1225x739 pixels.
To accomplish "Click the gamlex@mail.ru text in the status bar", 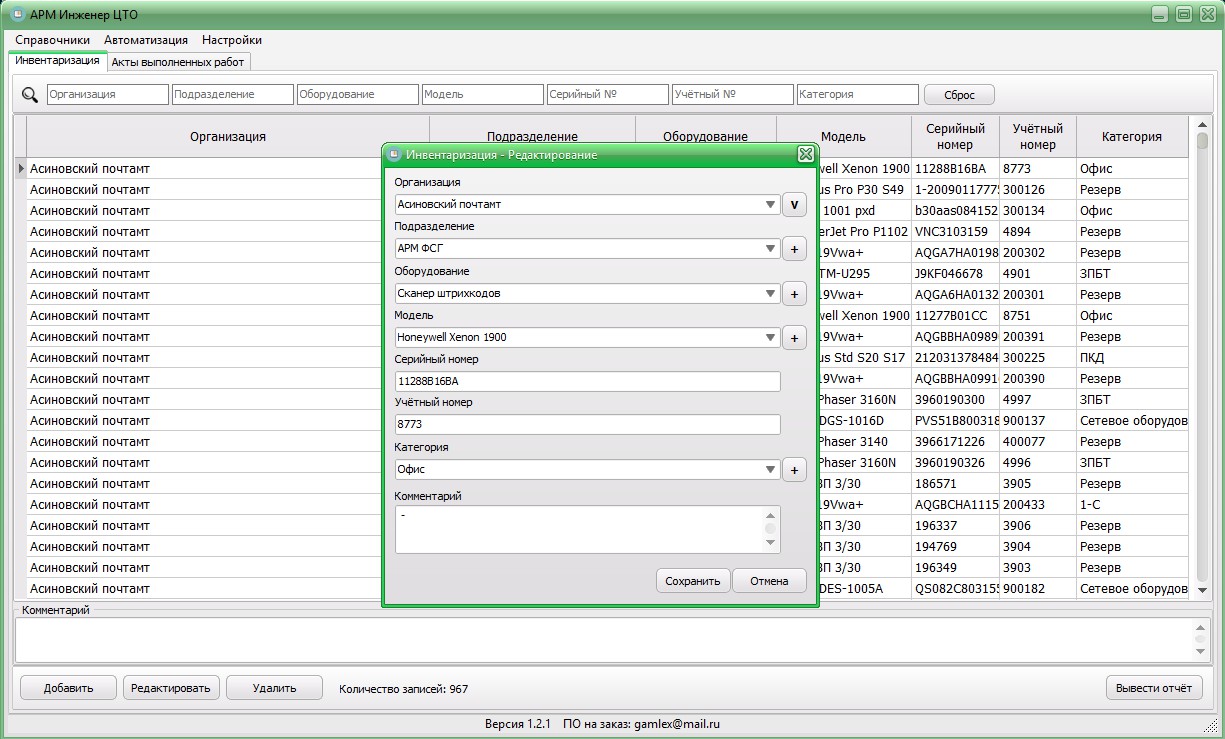I will click(x=676, y=724).
